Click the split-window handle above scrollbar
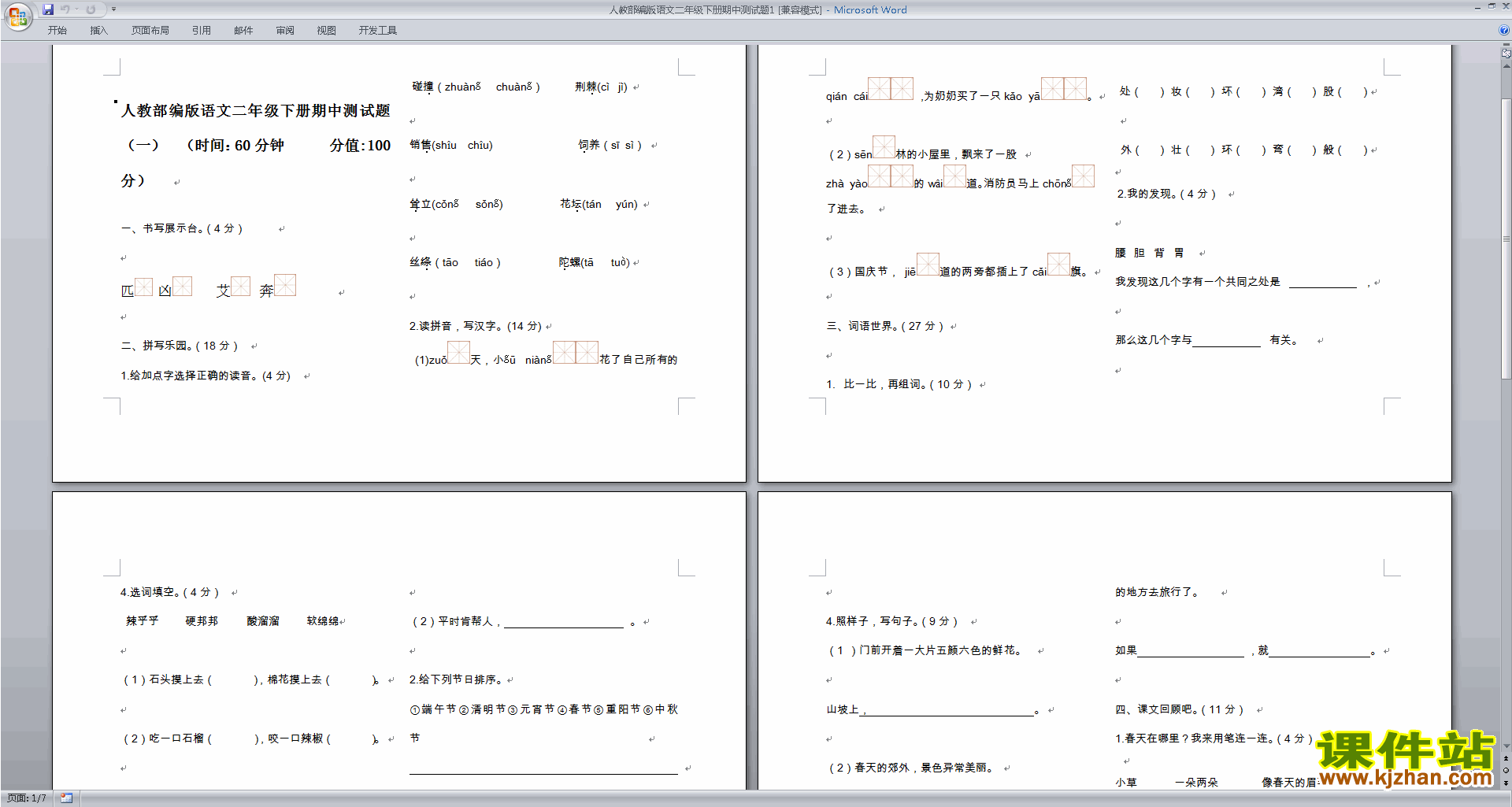The width and height of the screenshot is (1512, 807). pyautogui.click(x=1506, y=44)
